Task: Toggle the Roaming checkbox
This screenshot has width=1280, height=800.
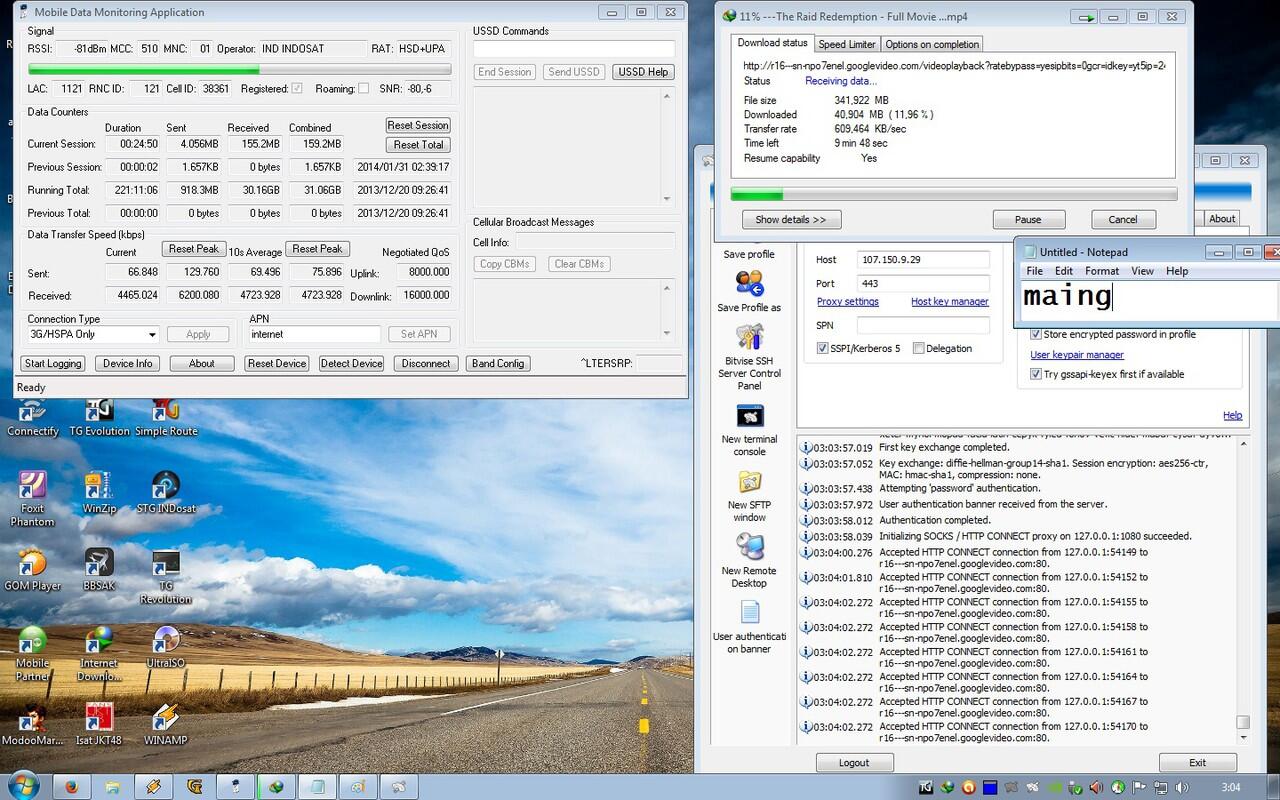Action: (x=363, y=89)
